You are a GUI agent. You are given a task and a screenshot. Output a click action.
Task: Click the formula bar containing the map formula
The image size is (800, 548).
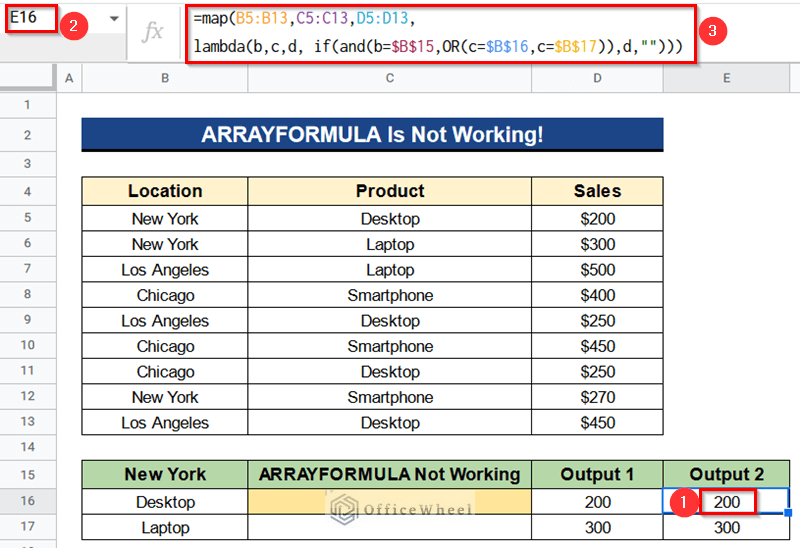coord(441,34)
